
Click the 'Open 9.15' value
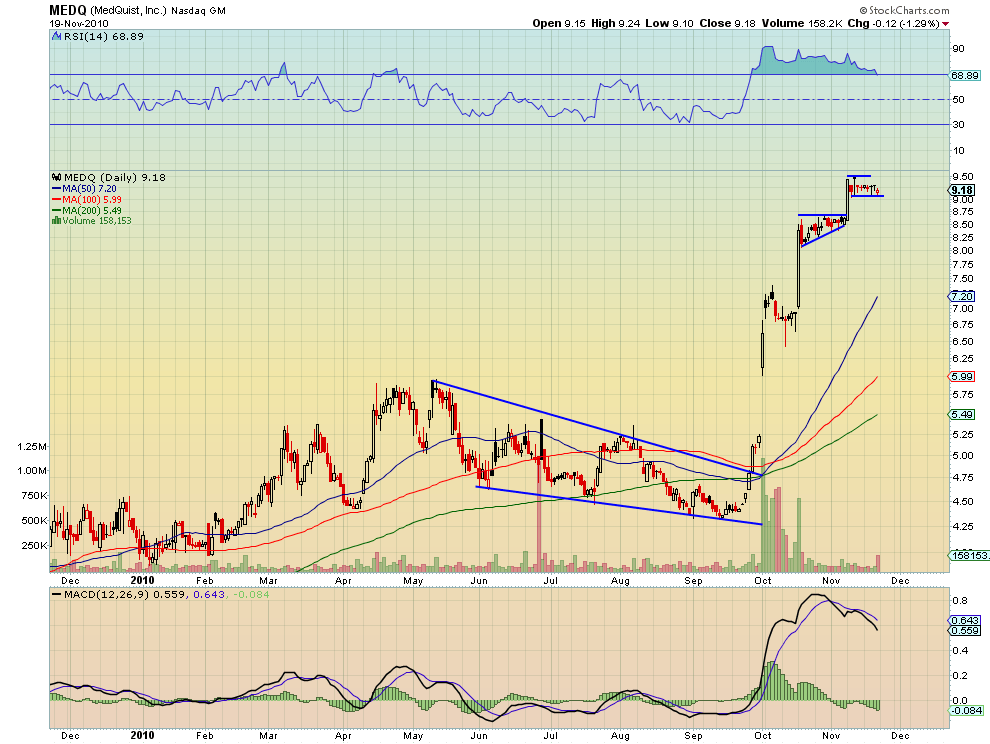pos(559,23)
